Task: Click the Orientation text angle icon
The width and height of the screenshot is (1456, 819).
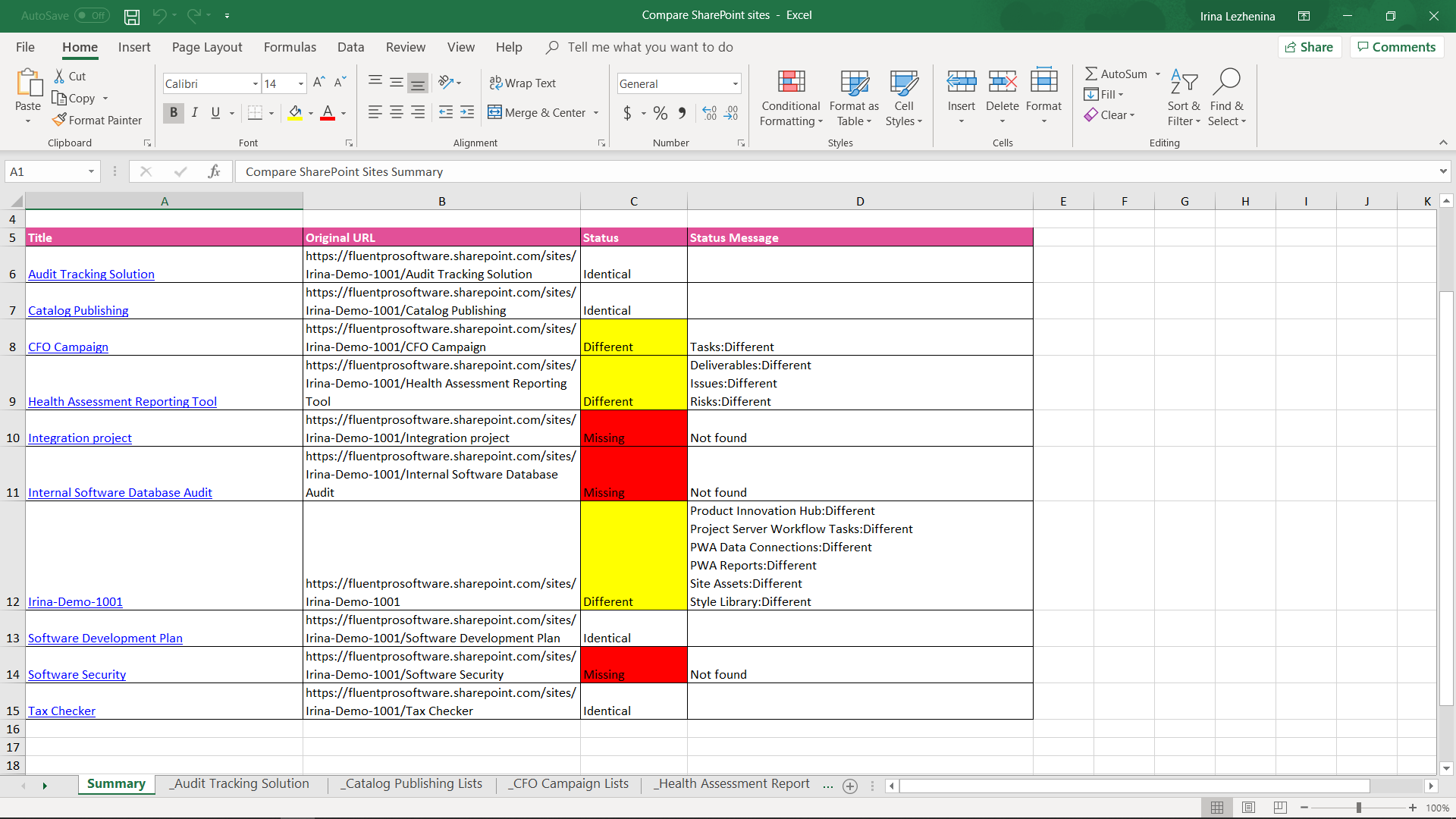Action: 446,82
